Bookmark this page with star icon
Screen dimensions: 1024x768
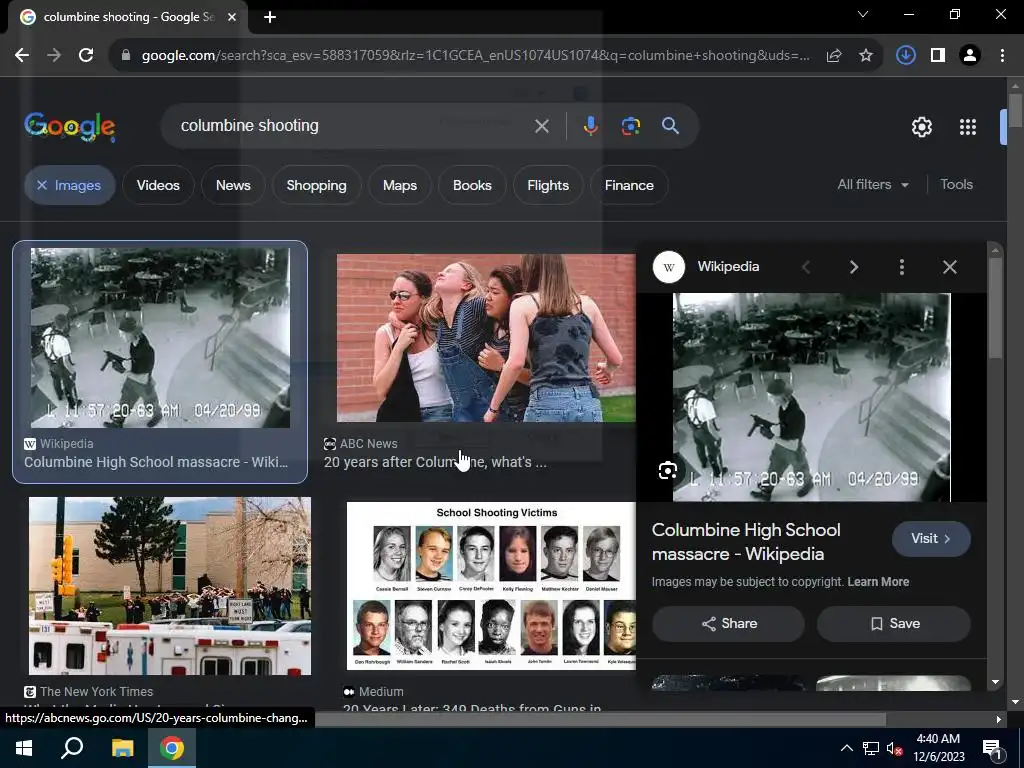pyautogui.click(x=866, y=56)
